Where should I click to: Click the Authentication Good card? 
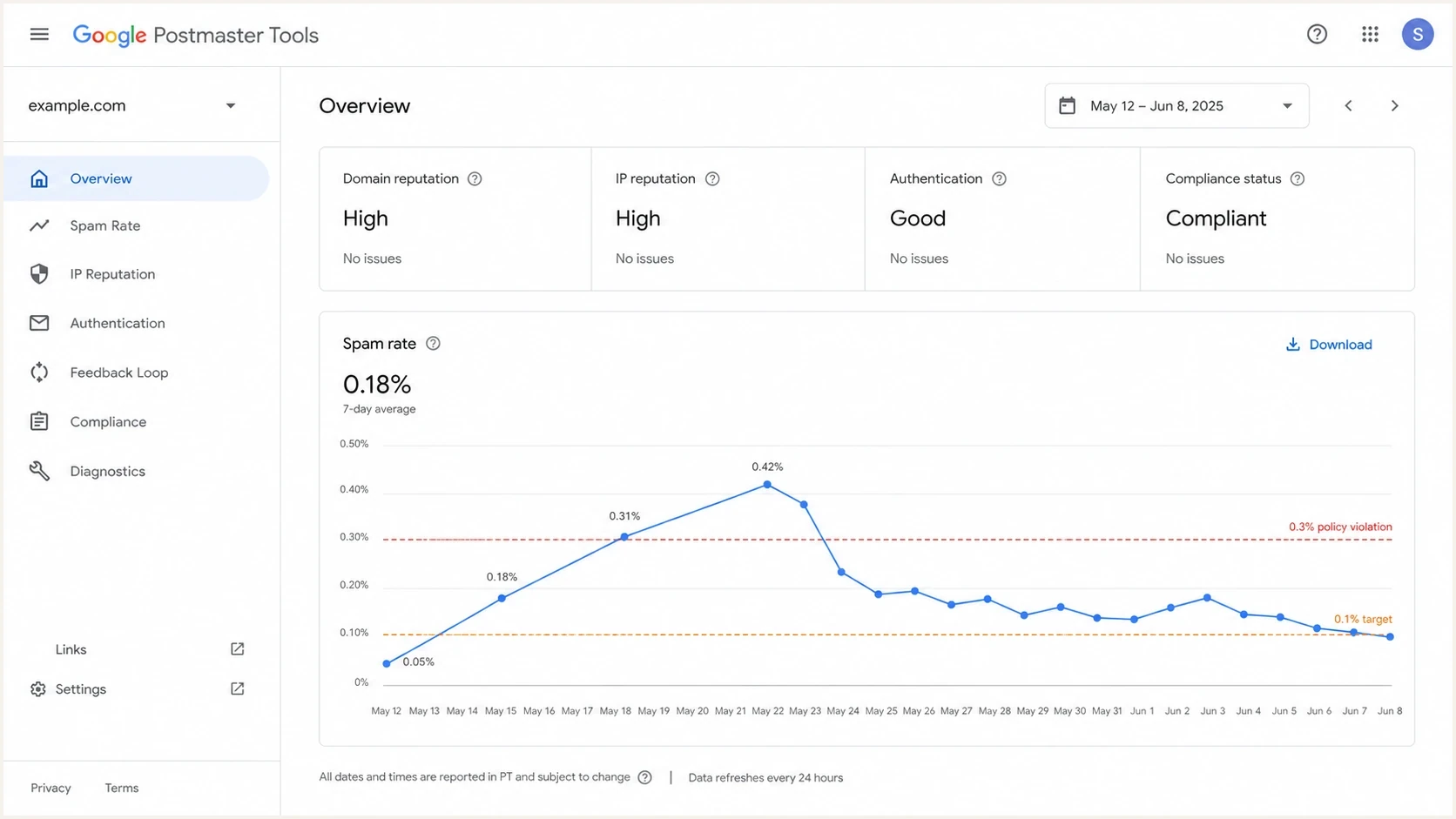pos(1002,218)
